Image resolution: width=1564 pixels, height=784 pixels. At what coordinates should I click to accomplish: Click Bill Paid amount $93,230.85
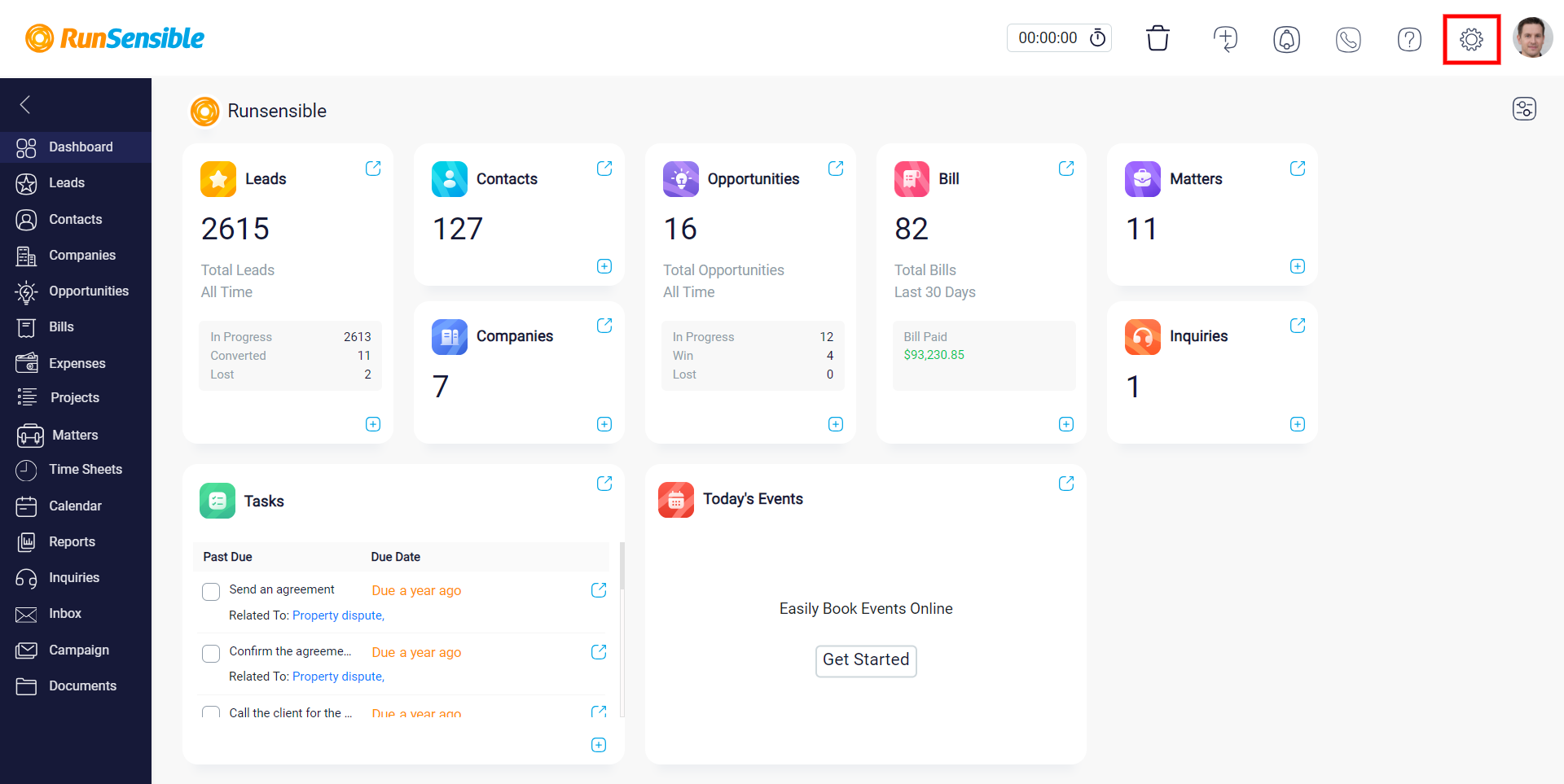(x=934, y=355)
